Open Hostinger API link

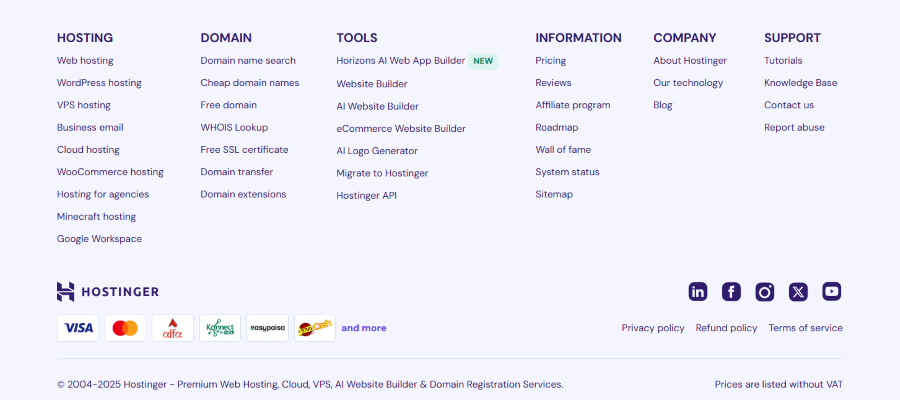click(x=366, y=196)
